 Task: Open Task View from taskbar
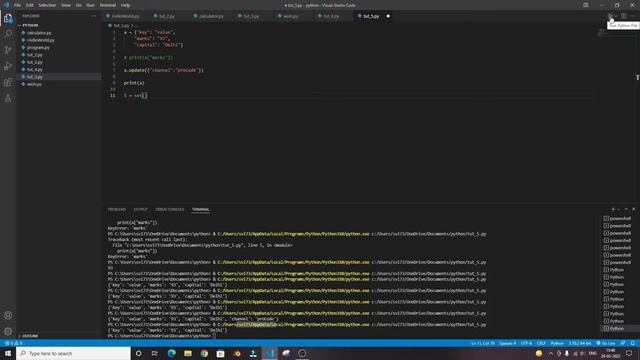point(155,353)
